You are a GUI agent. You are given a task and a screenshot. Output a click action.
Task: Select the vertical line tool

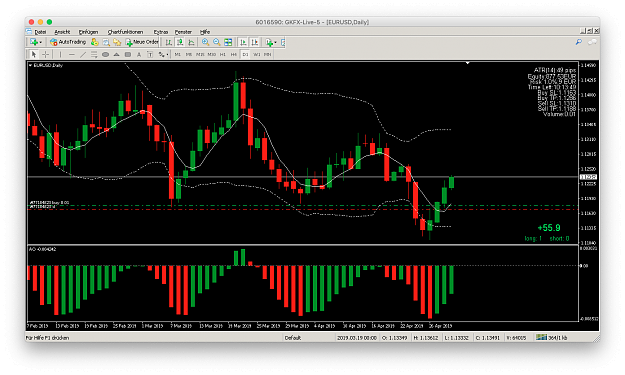coord(60,55)
